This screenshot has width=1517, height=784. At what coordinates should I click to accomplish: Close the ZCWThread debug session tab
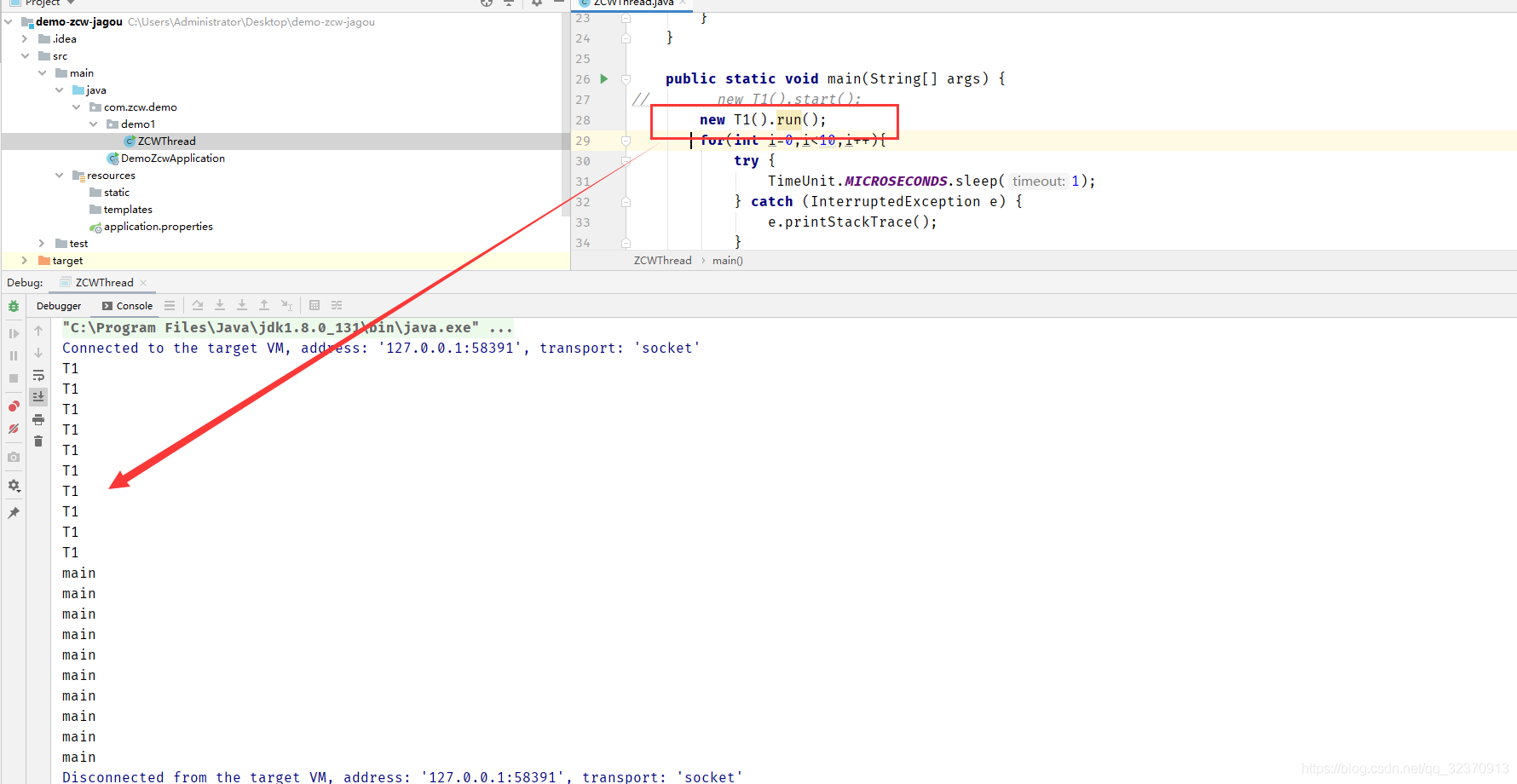tap(143, 283)
